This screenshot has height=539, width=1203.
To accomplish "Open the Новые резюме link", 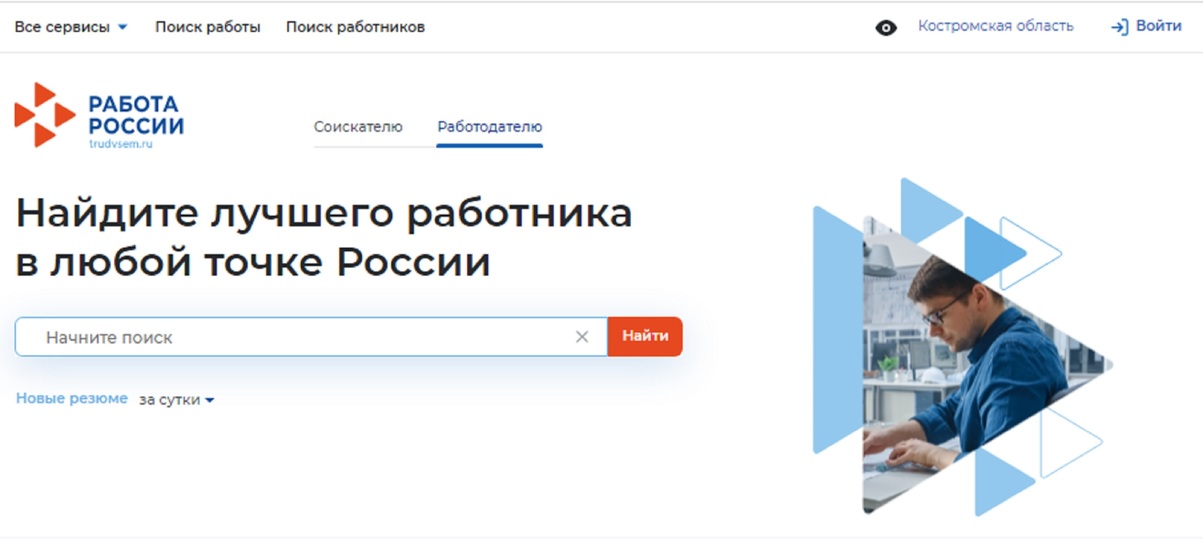I will (72, 398).
